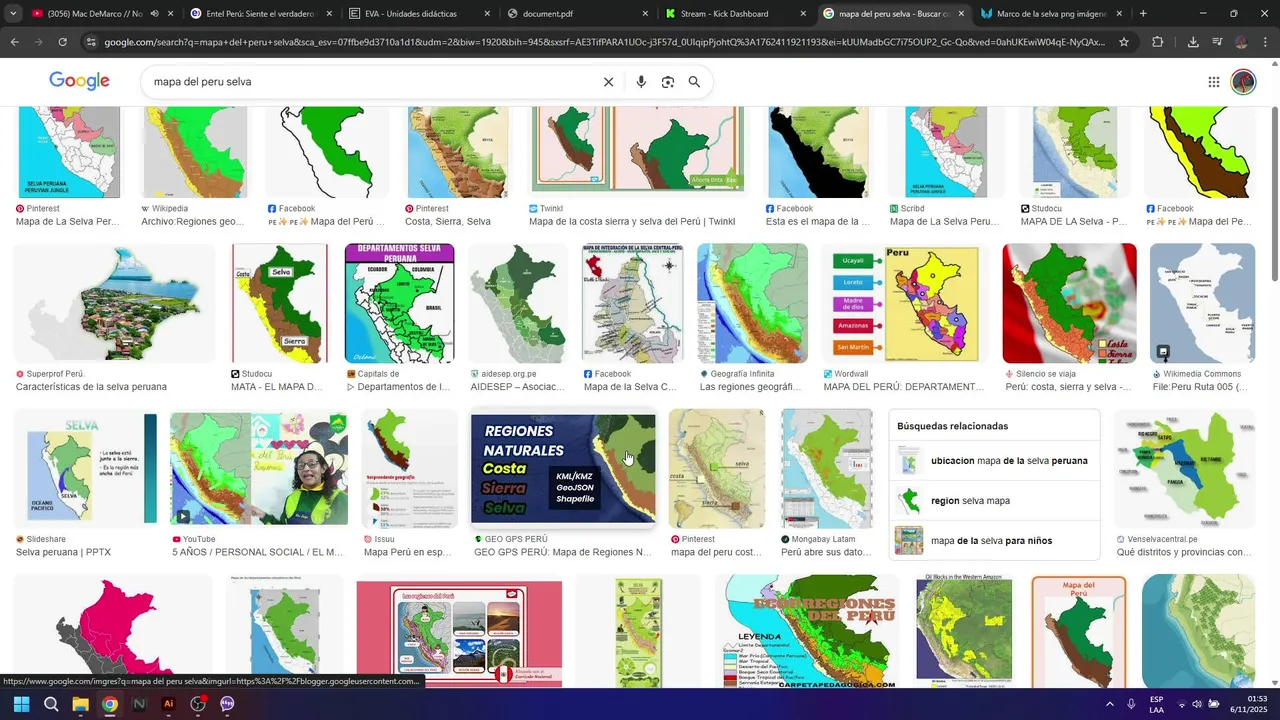
Task: Open the YouTube 5 AÑOS PERSONAL SOCIAL thumbnail
Action: pos(259,469)
